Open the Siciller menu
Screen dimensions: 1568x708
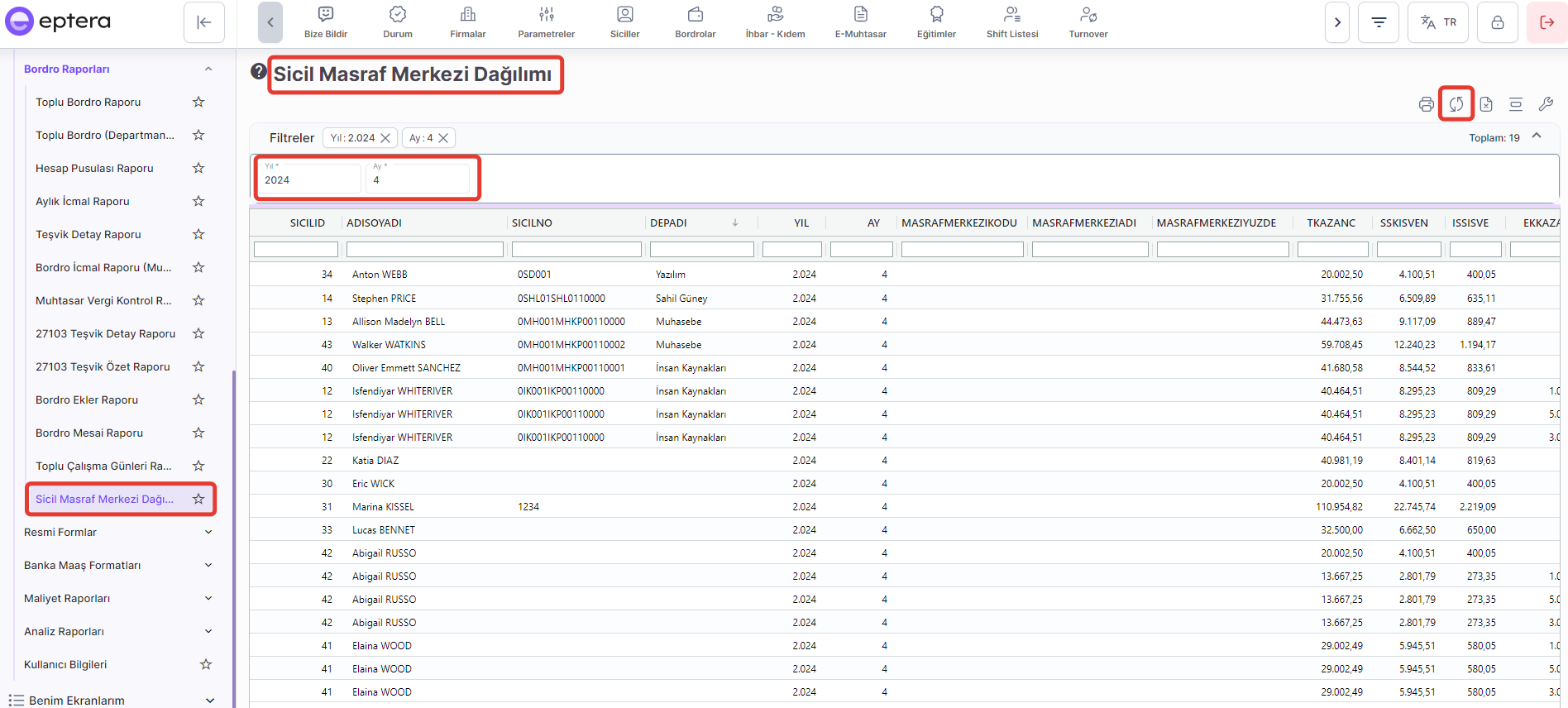[624, 22]
